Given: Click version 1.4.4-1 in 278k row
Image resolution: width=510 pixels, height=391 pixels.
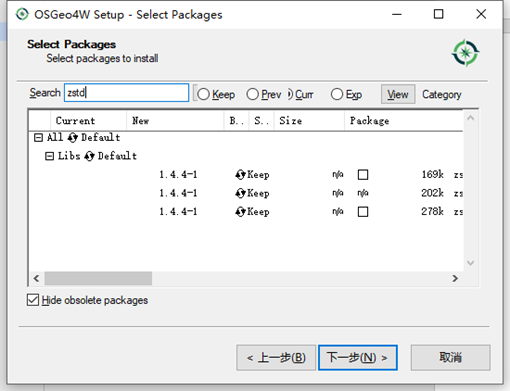Looking at the screenshot, I should [x=178, y=212].
